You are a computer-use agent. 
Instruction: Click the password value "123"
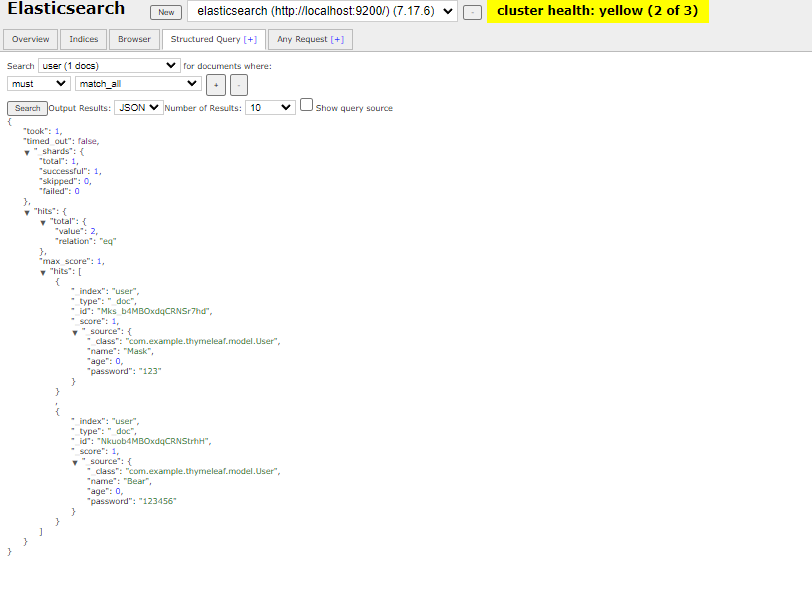150,371
